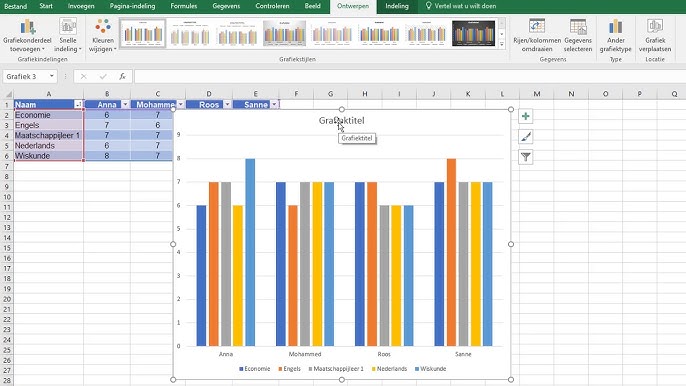
Task: Click the Wiskunde legend entry
Action: (x=430, y=369)
